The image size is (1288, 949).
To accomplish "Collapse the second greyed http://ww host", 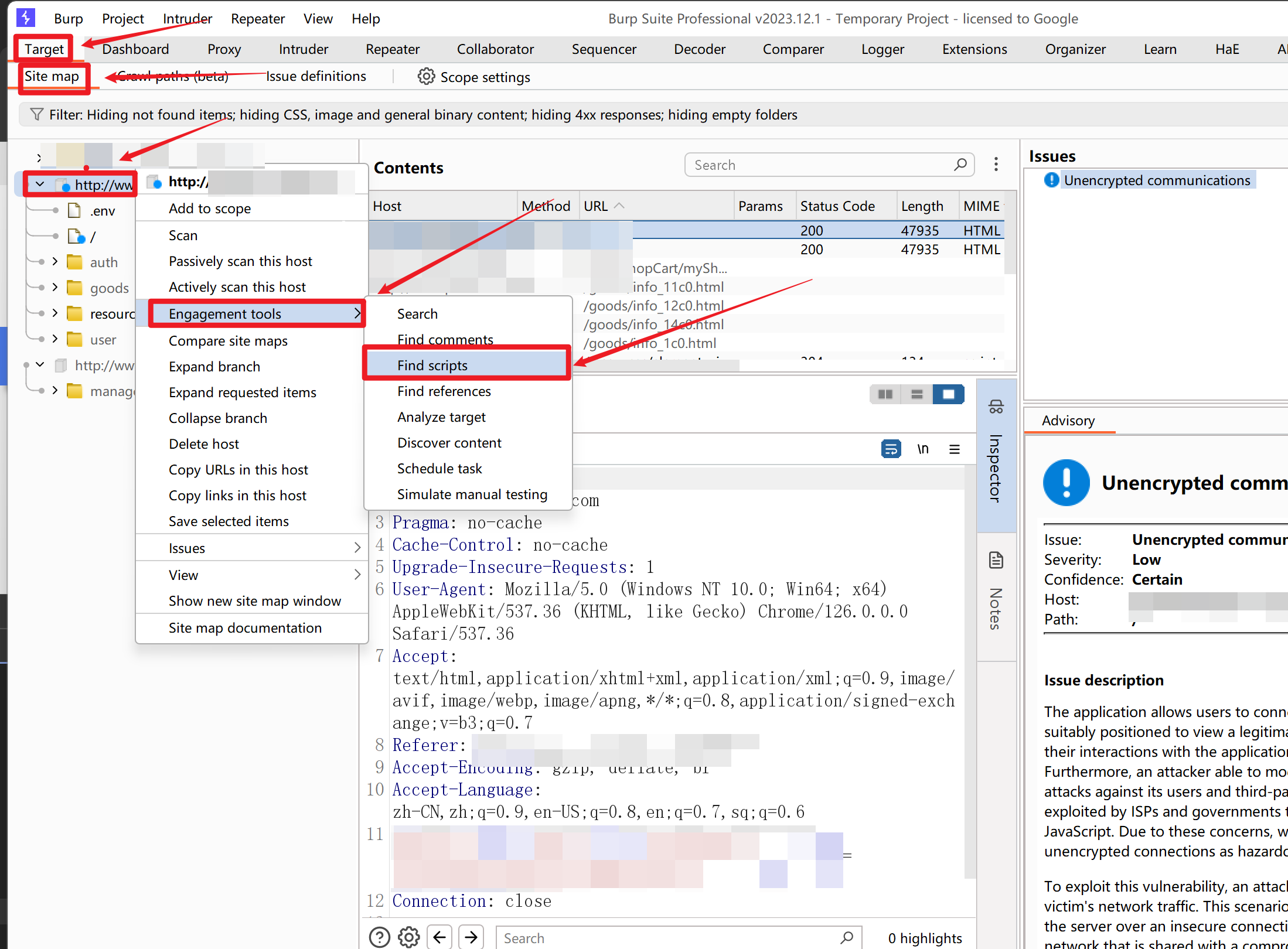I will (x=40, y=364).
